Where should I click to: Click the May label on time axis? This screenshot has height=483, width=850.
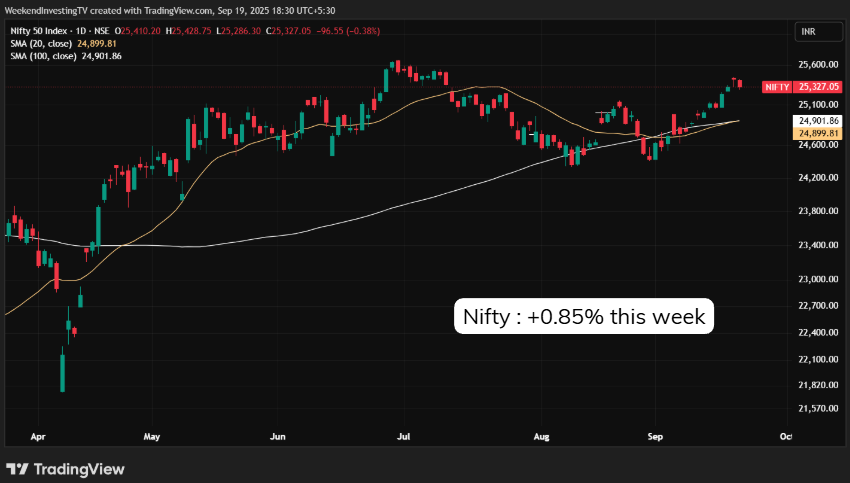coord(152,436)
